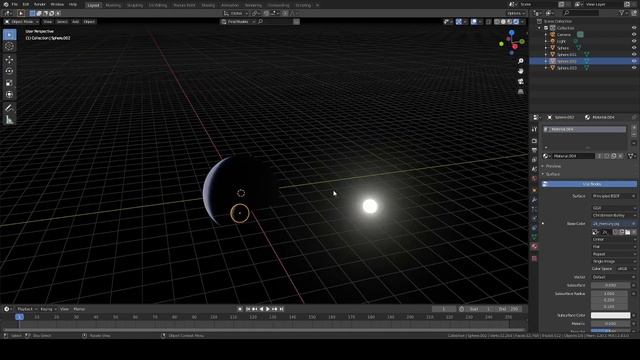The image size is (640, 360).
Task: Open the Object Mode dropdown
Action: [x=21, y=22]
